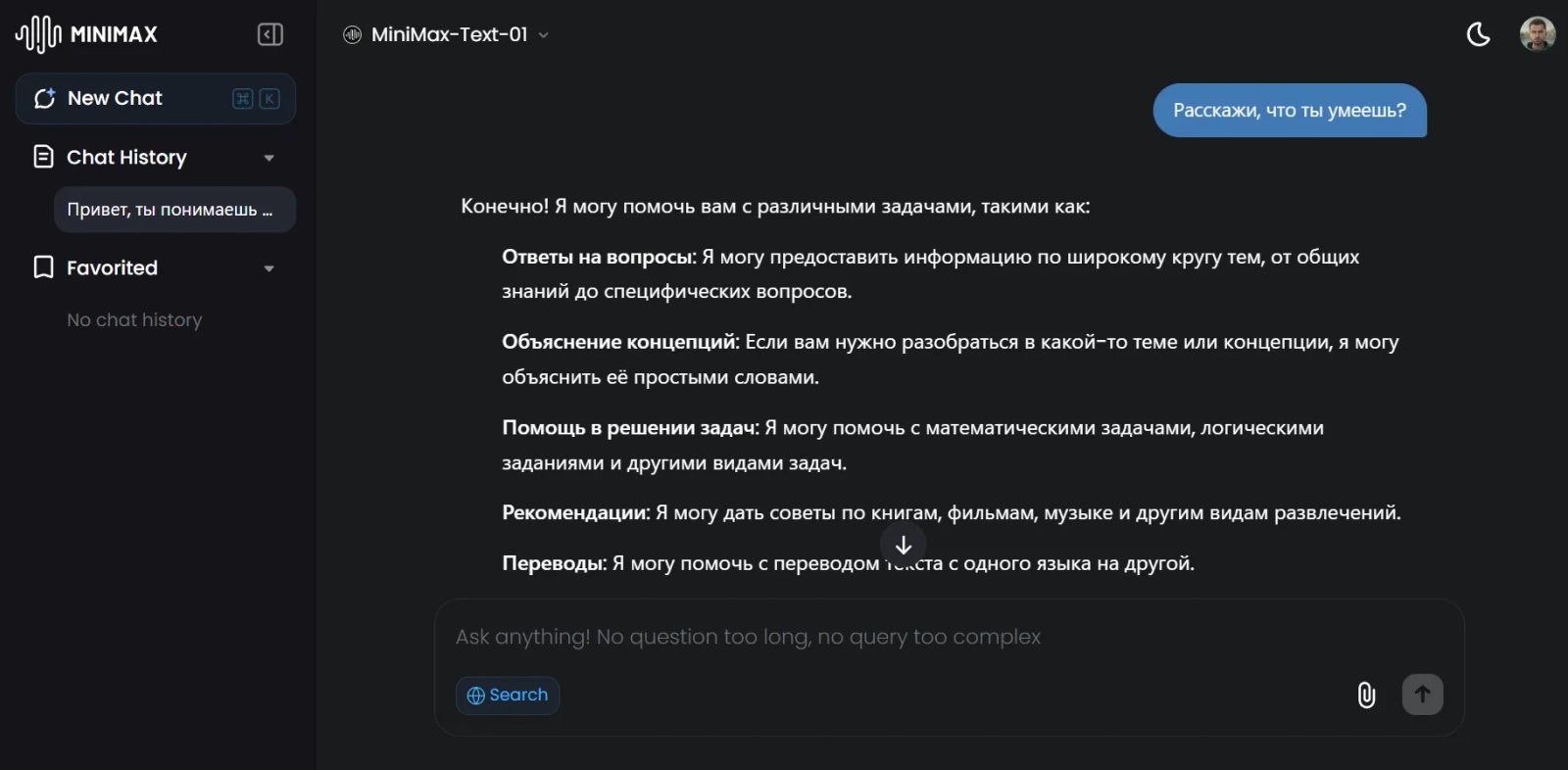The height and width of the screenshot is (770, 1568).
Task: Click the model icon next to MiniMax-Text-01
Action: [x=351, y=33]
